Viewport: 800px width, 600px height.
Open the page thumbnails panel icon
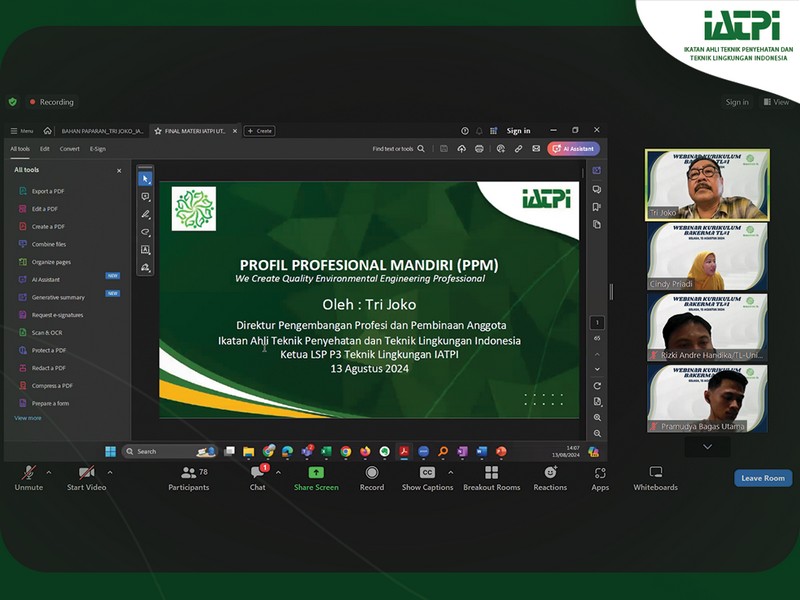click(596, 224)
